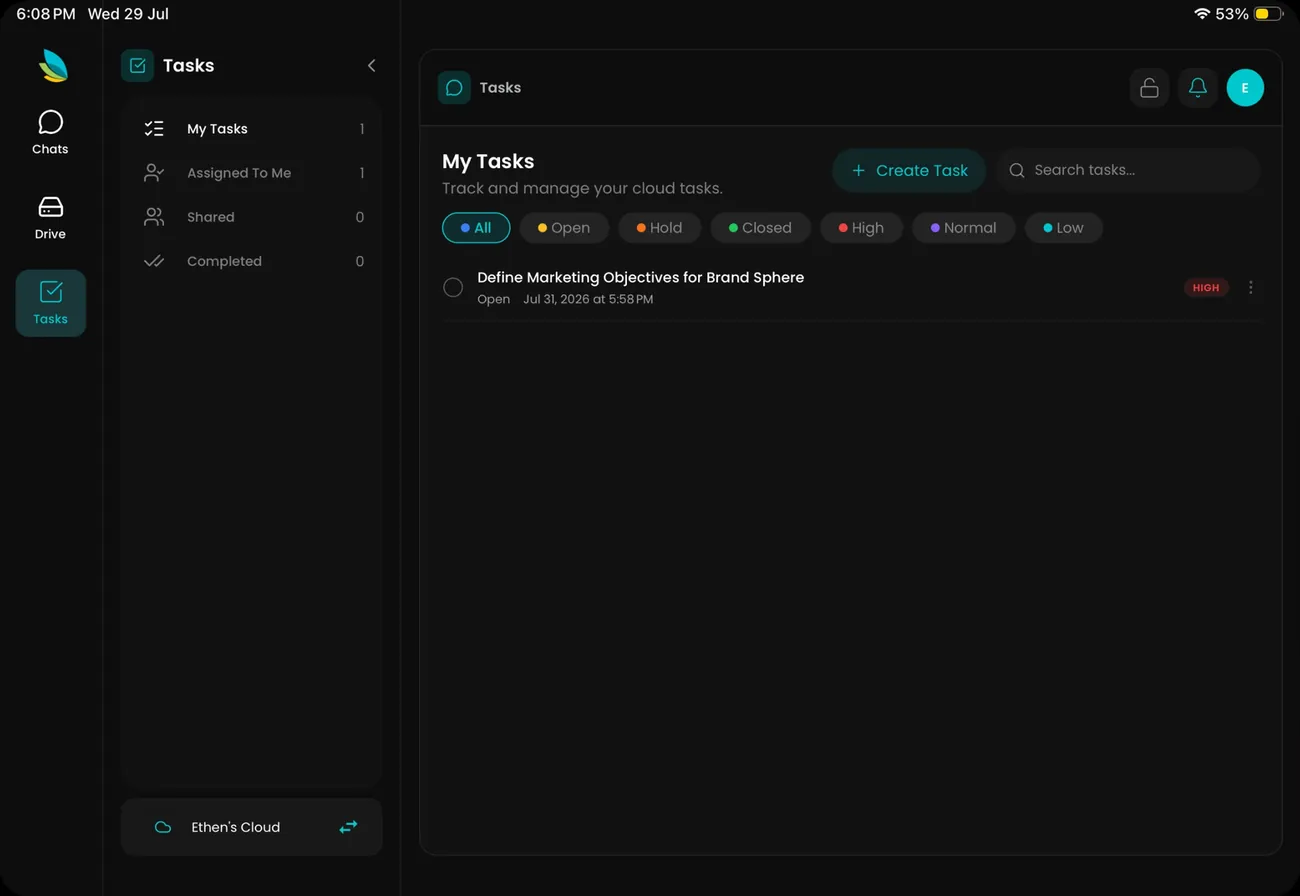This screenshot has height=896, width=1300.
Task: Collapse the Tasks side panel with the chevron
Action: [x=371, y=65]
